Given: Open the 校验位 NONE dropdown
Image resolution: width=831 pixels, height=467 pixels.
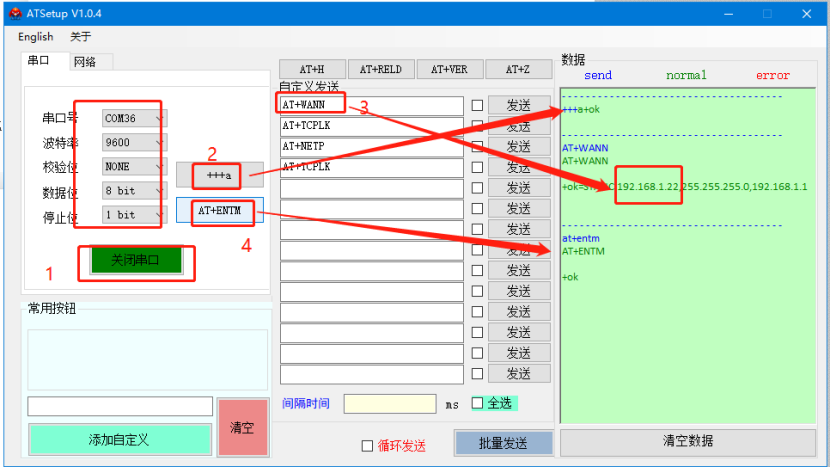Looking at the screenshot, I should (x=134, y=167).
